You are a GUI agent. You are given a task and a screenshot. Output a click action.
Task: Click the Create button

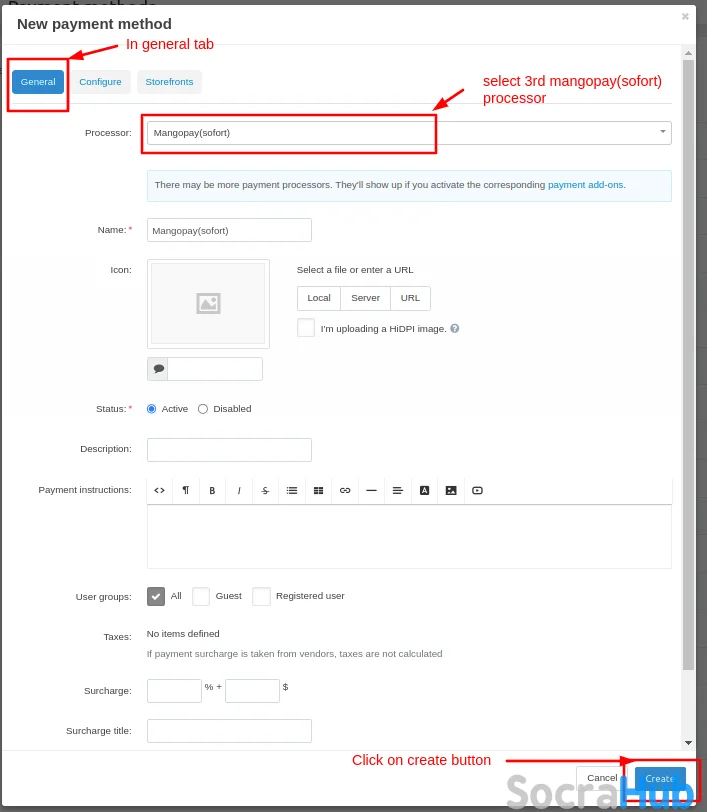(660, 778)
